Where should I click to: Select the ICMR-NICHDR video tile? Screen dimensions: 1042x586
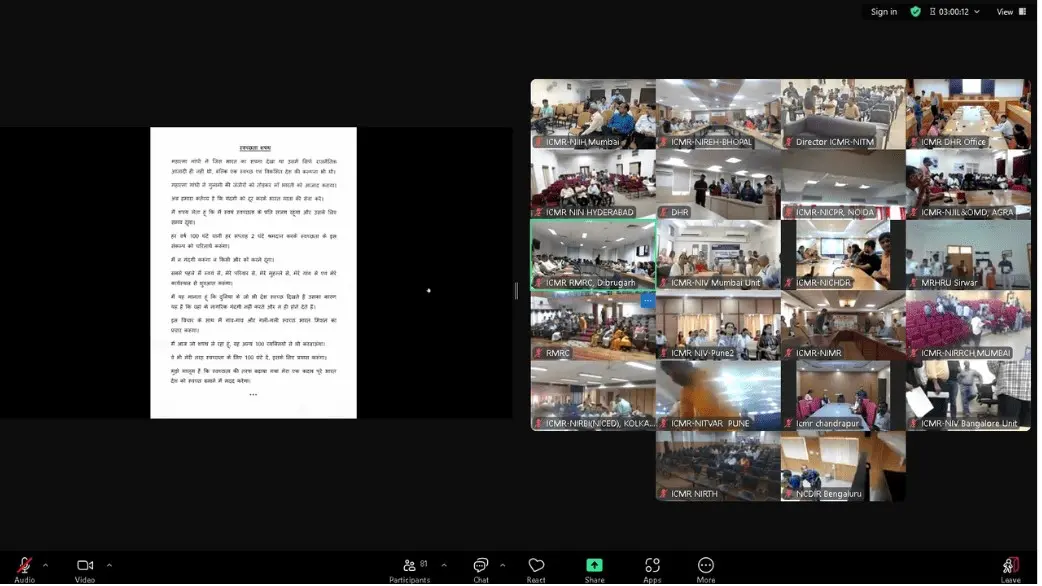click(843, 254)
